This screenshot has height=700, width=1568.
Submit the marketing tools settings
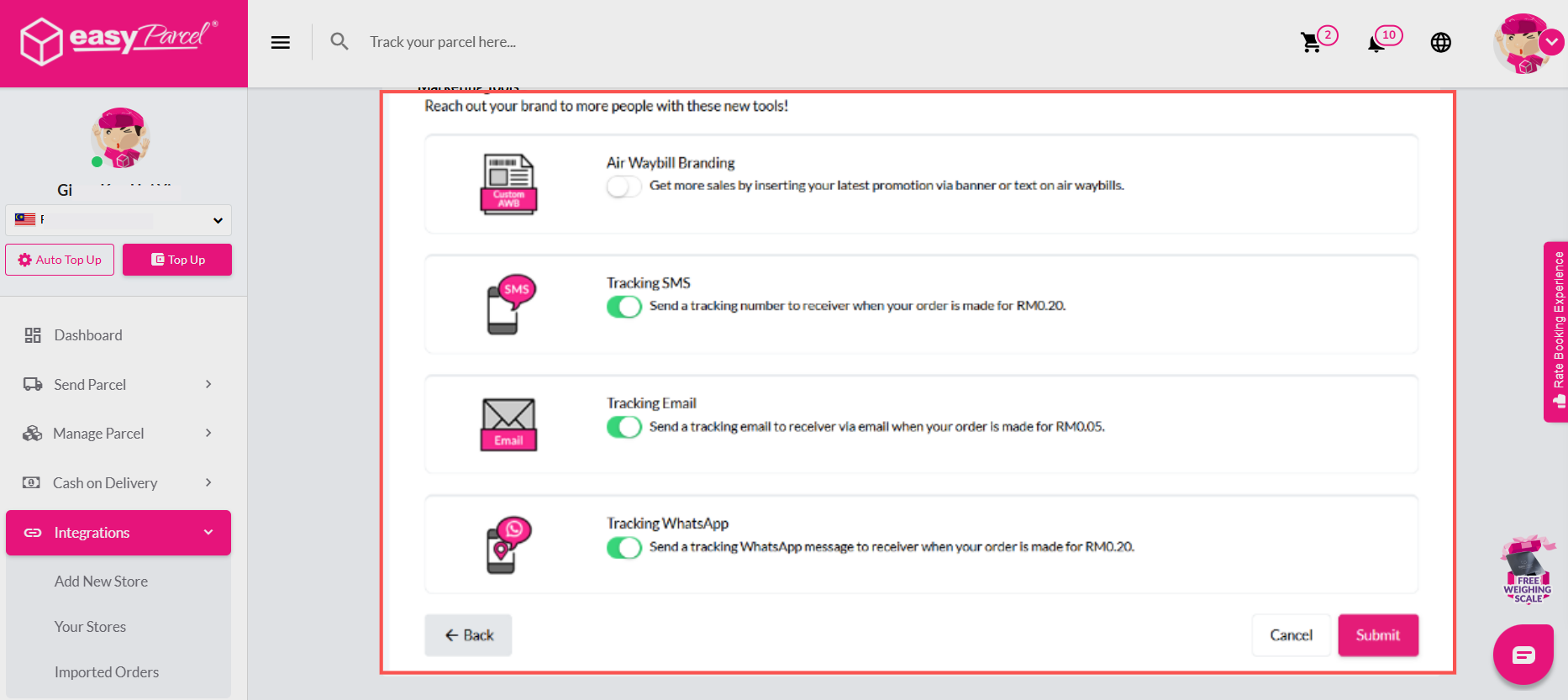(1378, 635)
